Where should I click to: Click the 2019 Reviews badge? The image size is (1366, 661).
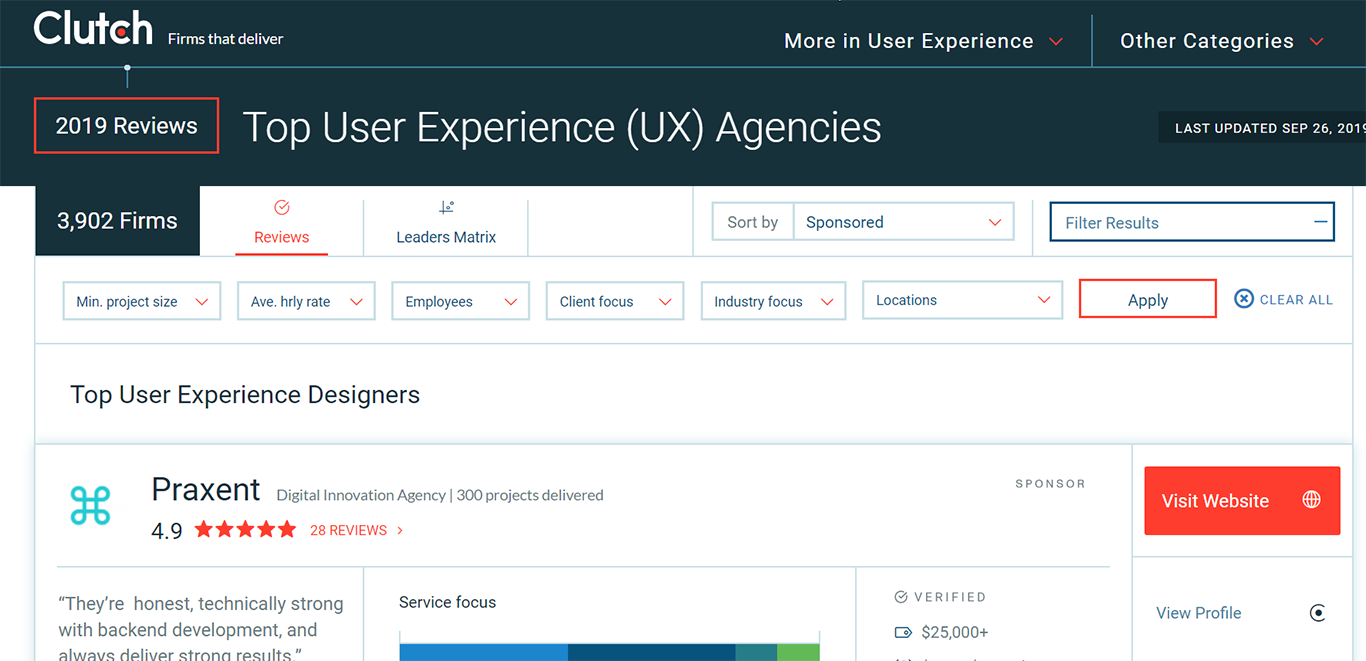126,126
